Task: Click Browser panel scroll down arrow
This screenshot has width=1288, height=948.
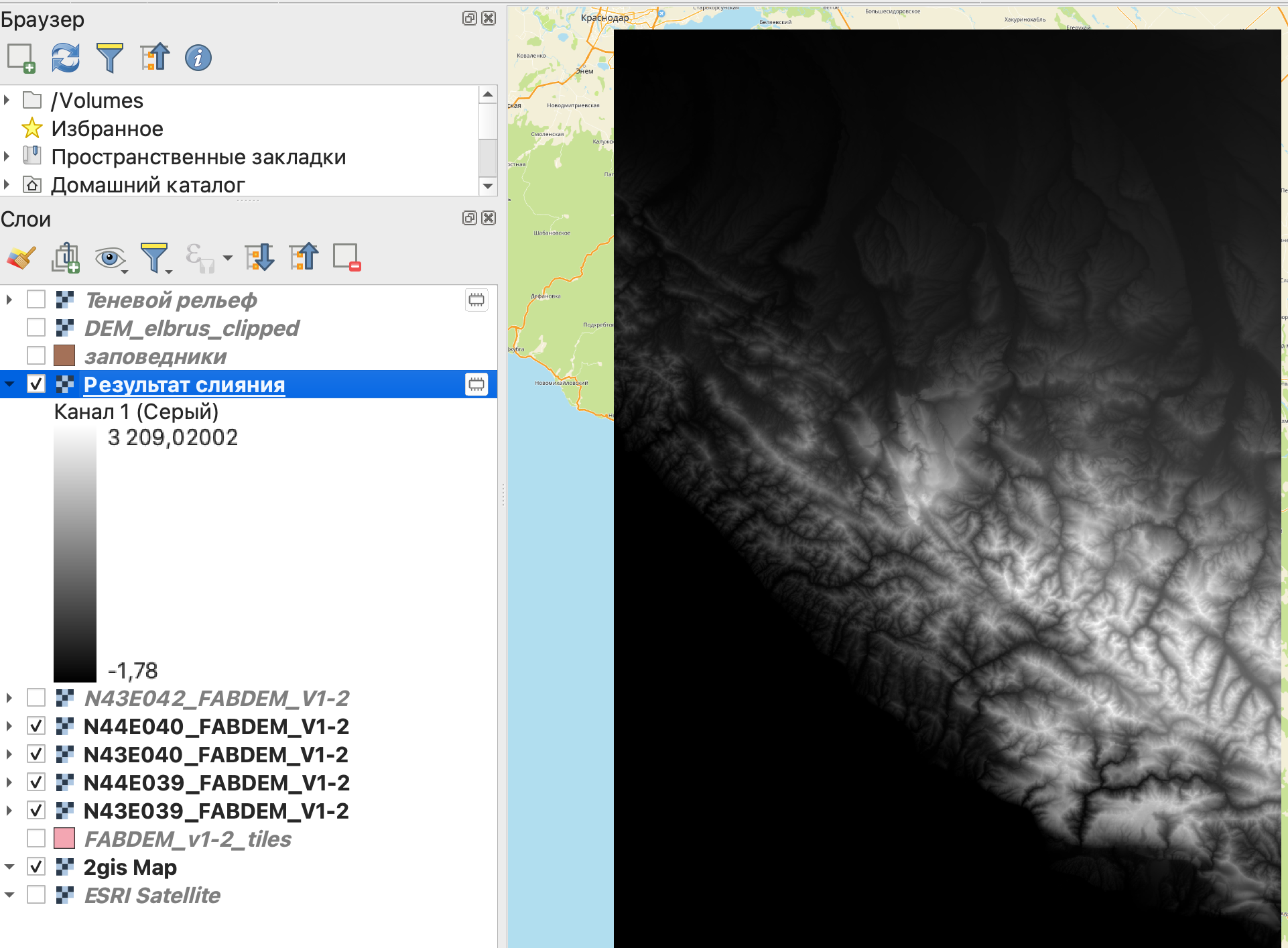Action: tap(488, 186)
